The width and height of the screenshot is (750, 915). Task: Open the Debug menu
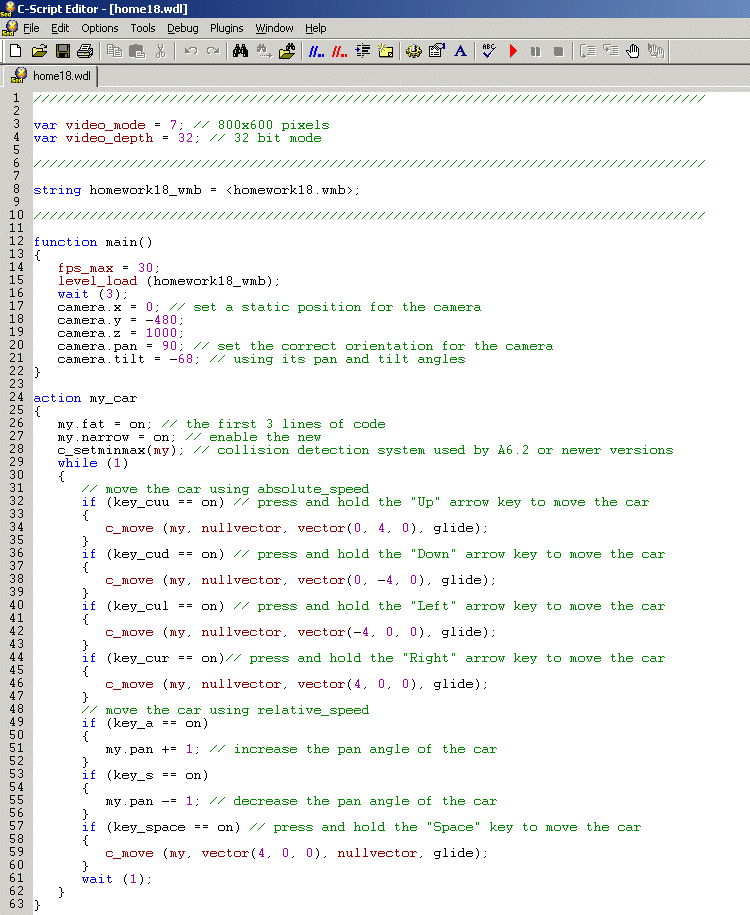[x=182, y=28]
